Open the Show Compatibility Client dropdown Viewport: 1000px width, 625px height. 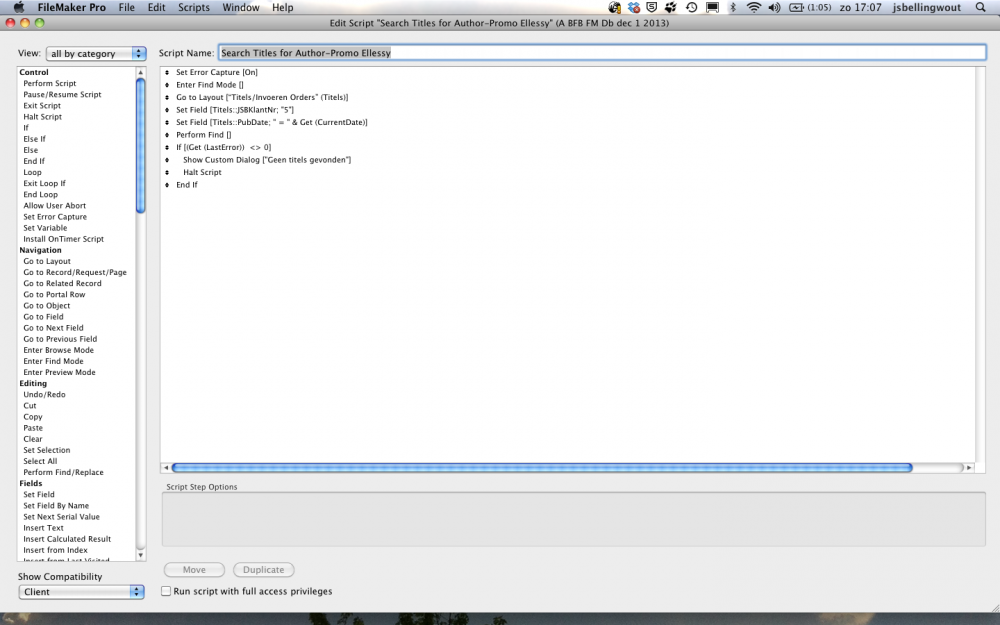coord(82,592)
